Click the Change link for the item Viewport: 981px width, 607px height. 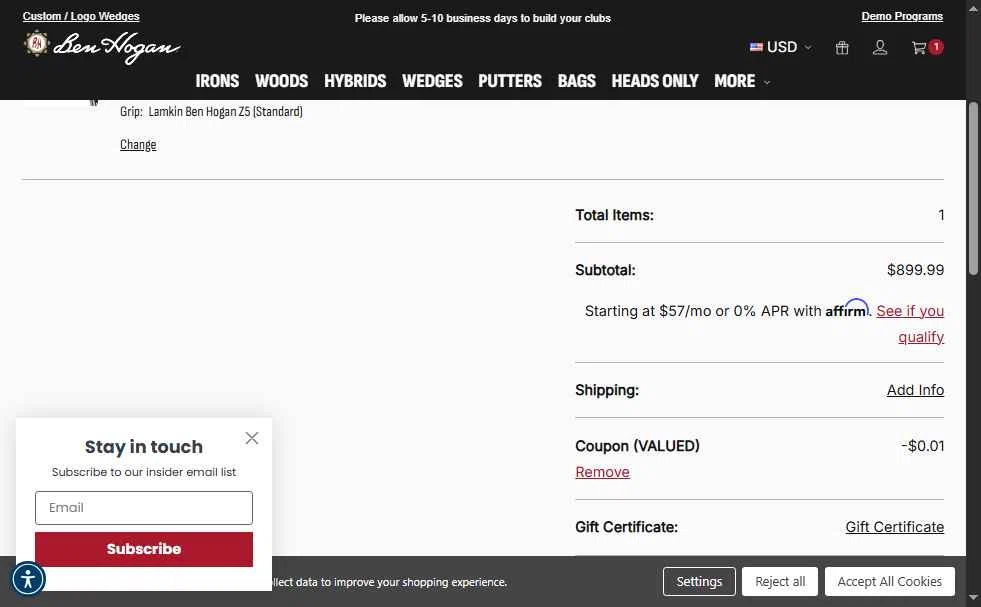pyautogui.click(x=138, y=145)
